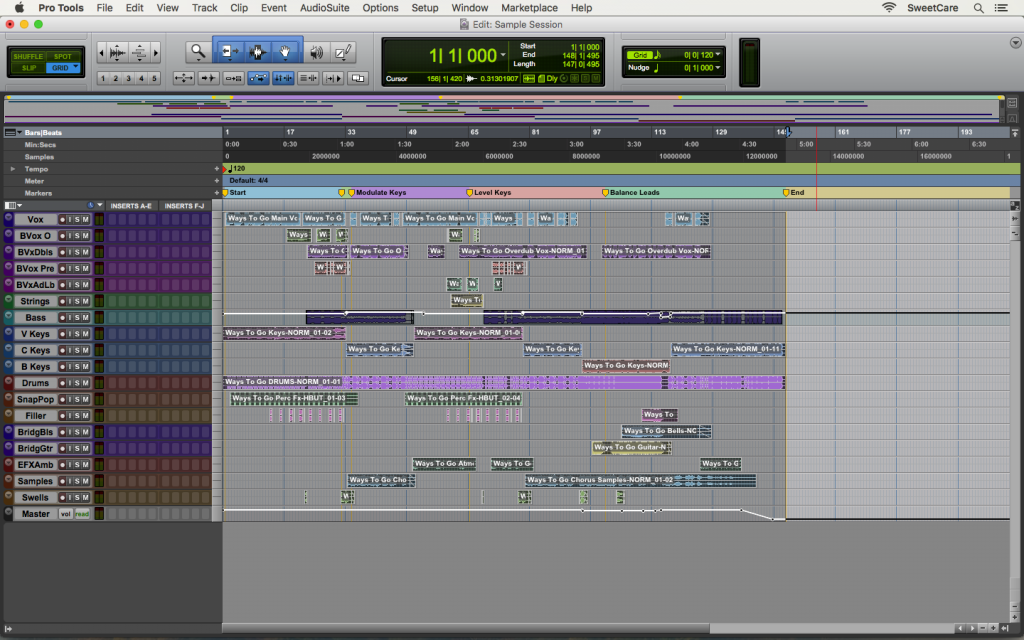Select the Grabber tool

coord(285,50)
